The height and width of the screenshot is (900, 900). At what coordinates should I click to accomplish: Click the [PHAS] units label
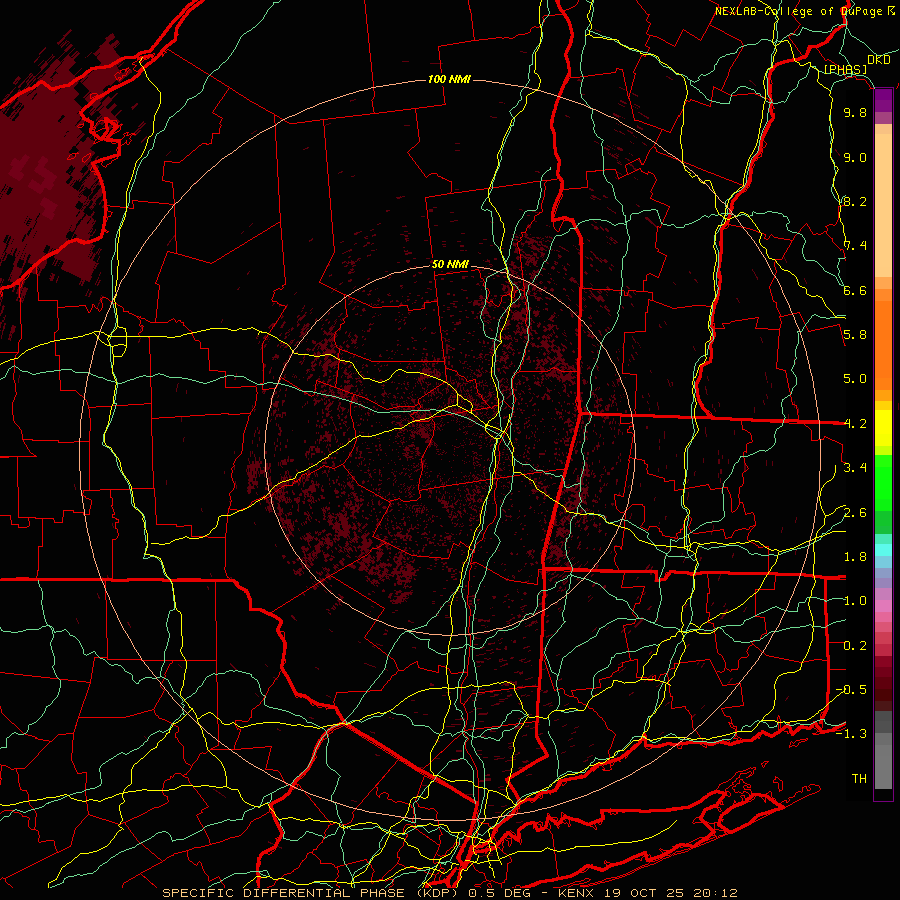(x=845, y=69)
